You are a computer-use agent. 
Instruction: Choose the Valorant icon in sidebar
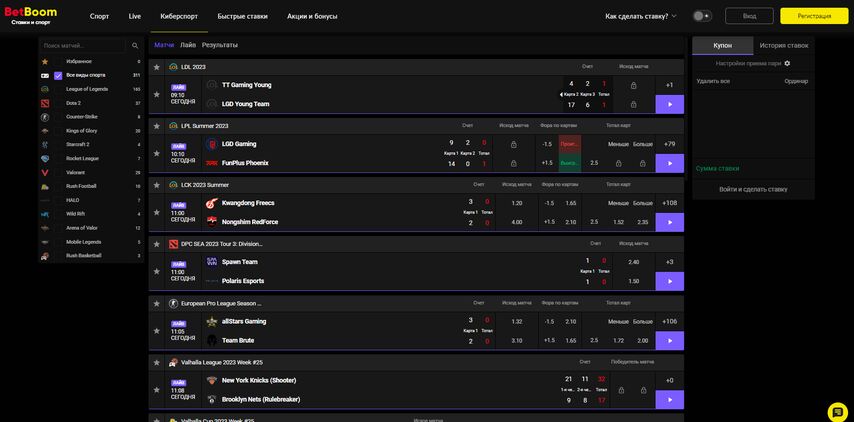45,173
